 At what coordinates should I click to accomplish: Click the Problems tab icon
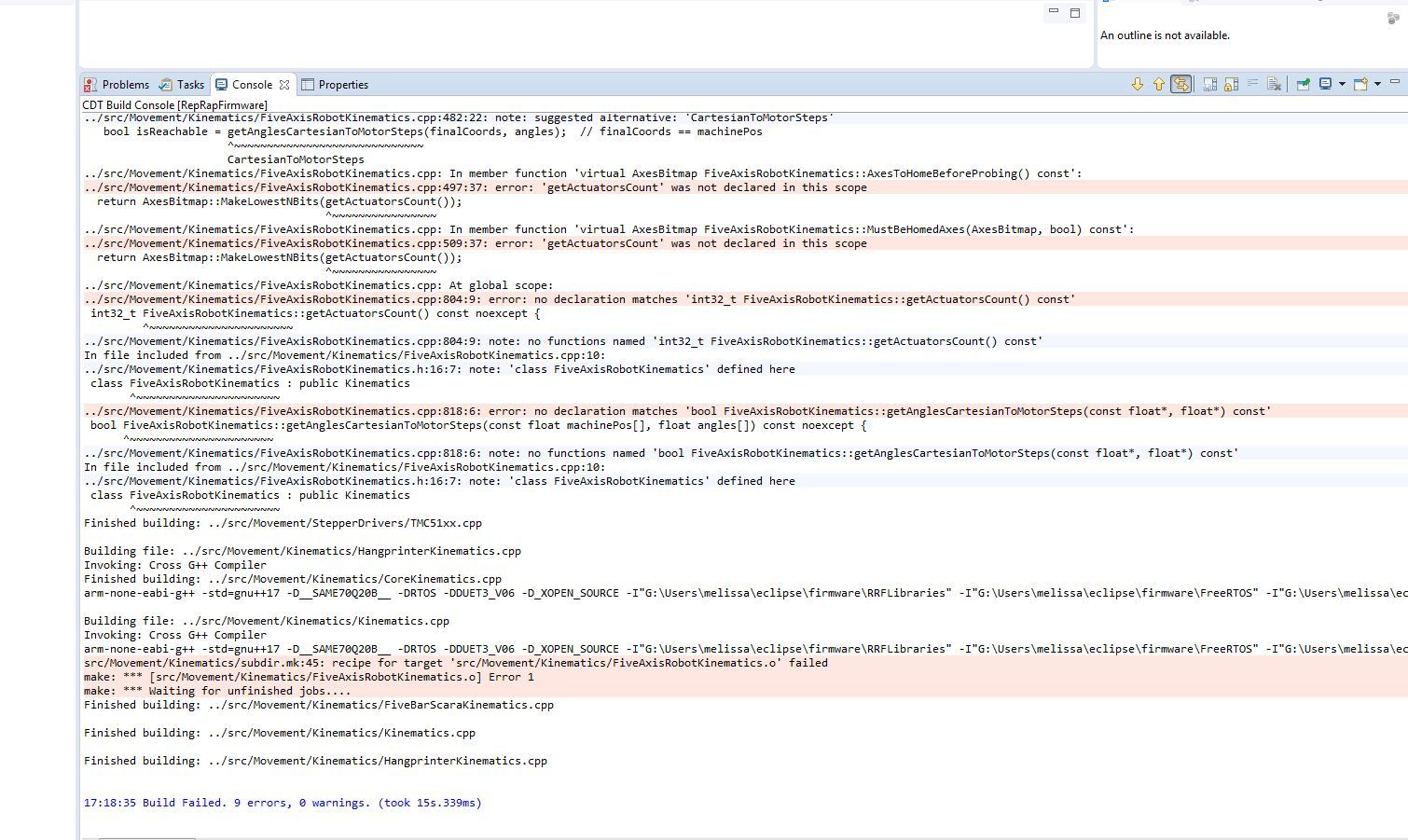point(90,85)
